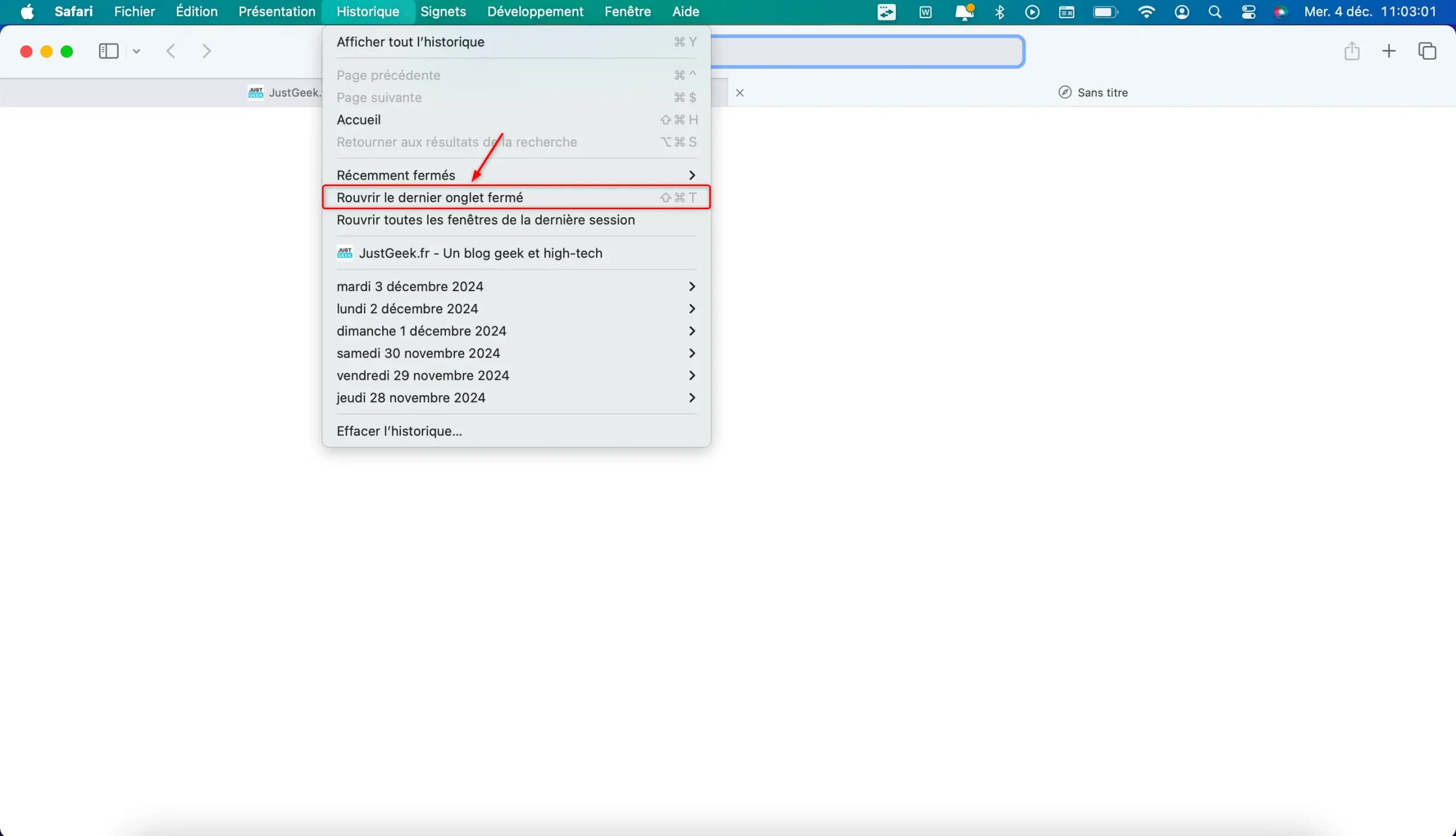Select Rouvrir le dernier onglet fermé

[x=430, y=197]
